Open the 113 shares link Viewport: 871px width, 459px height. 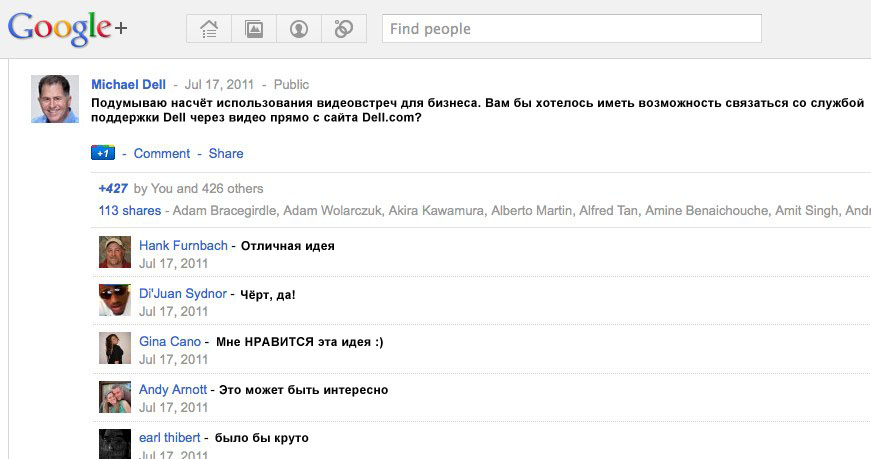tap(130, 211)
